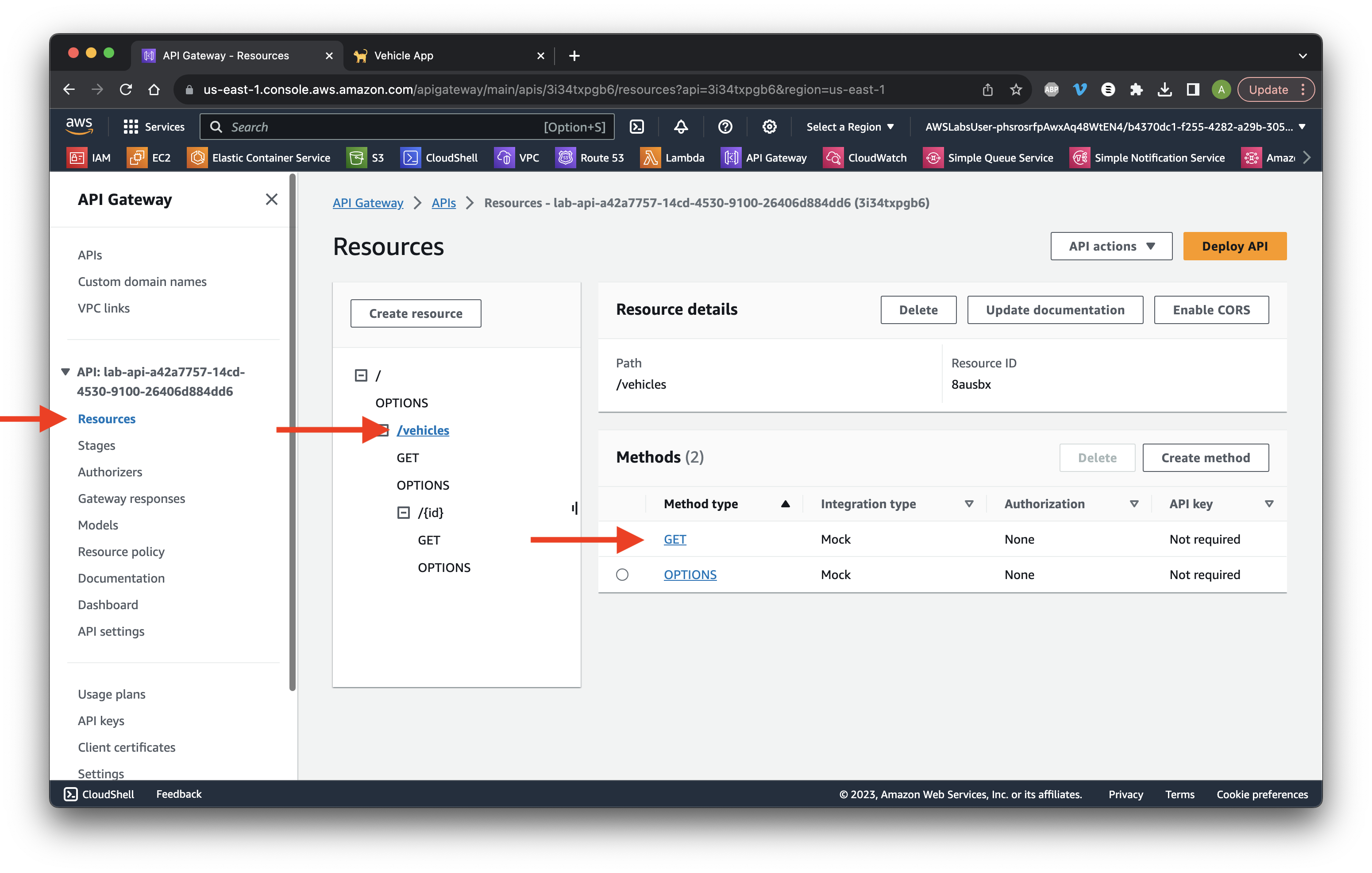Sort by API key column
The height and width of the screenshot is (873, 1372).
(x=1221, y=504)
